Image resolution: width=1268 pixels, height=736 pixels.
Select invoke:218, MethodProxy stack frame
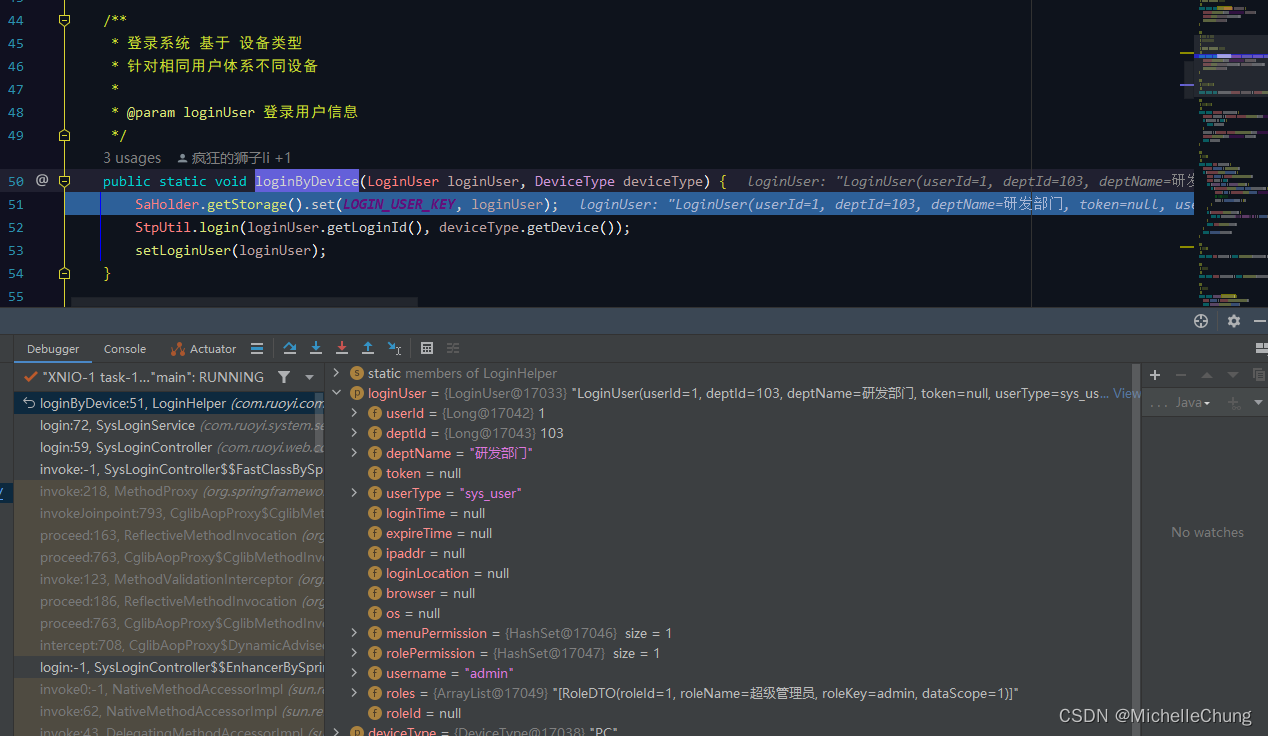tap(169, 491)
